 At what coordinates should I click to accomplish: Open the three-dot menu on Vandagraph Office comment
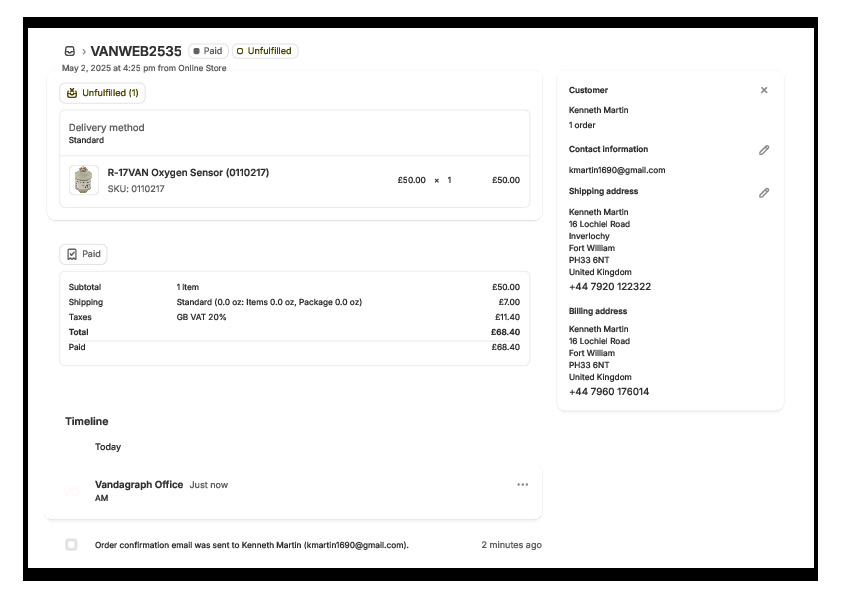point(522,485)
